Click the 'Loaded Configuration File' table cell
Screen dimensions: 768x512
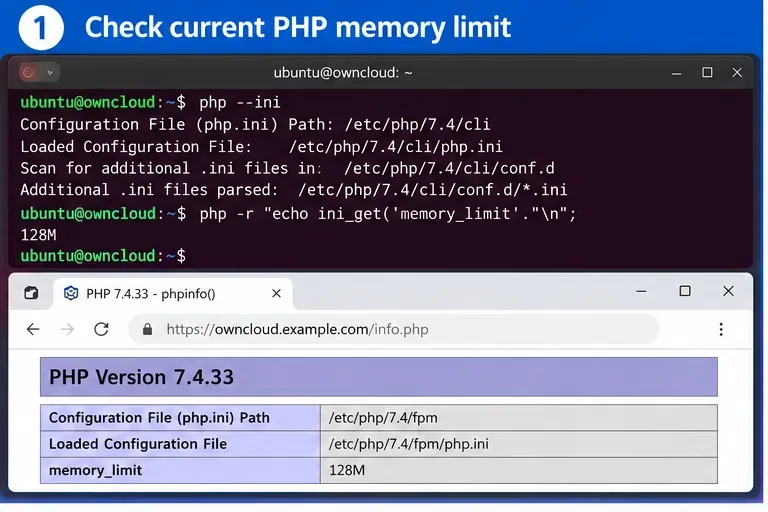[x=180, y=444]
